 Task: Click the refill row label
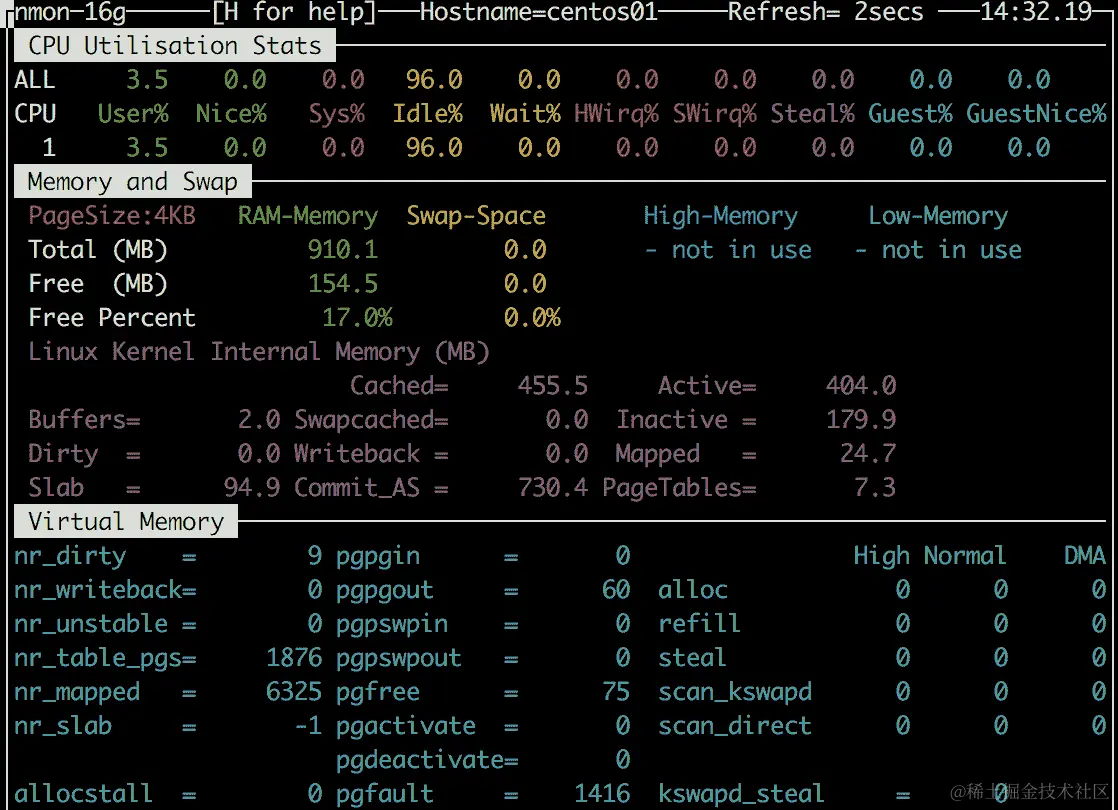point(700,624)
